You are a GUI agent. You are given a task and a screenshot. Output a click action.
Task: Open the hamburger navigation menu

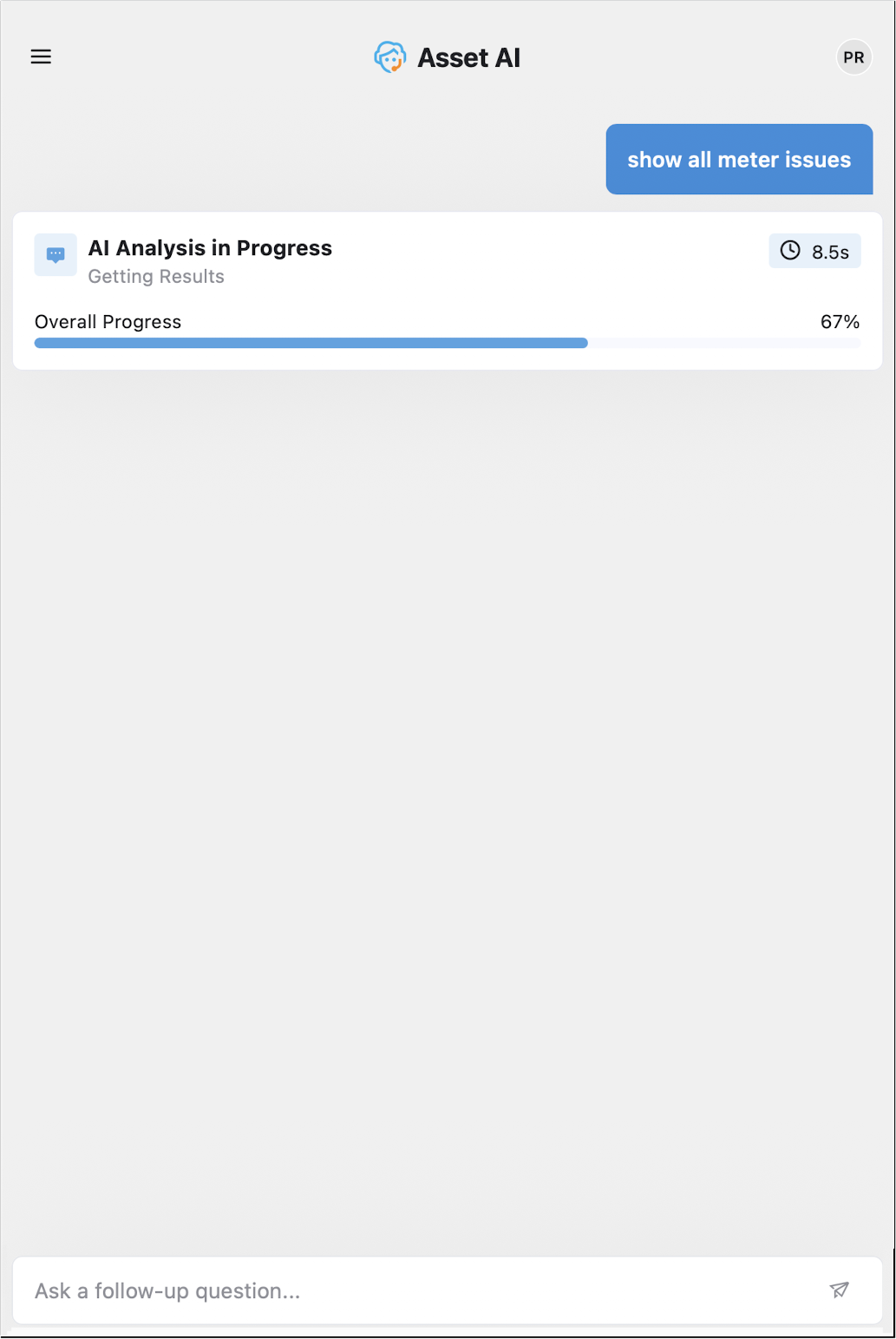(x=41, y=57)
